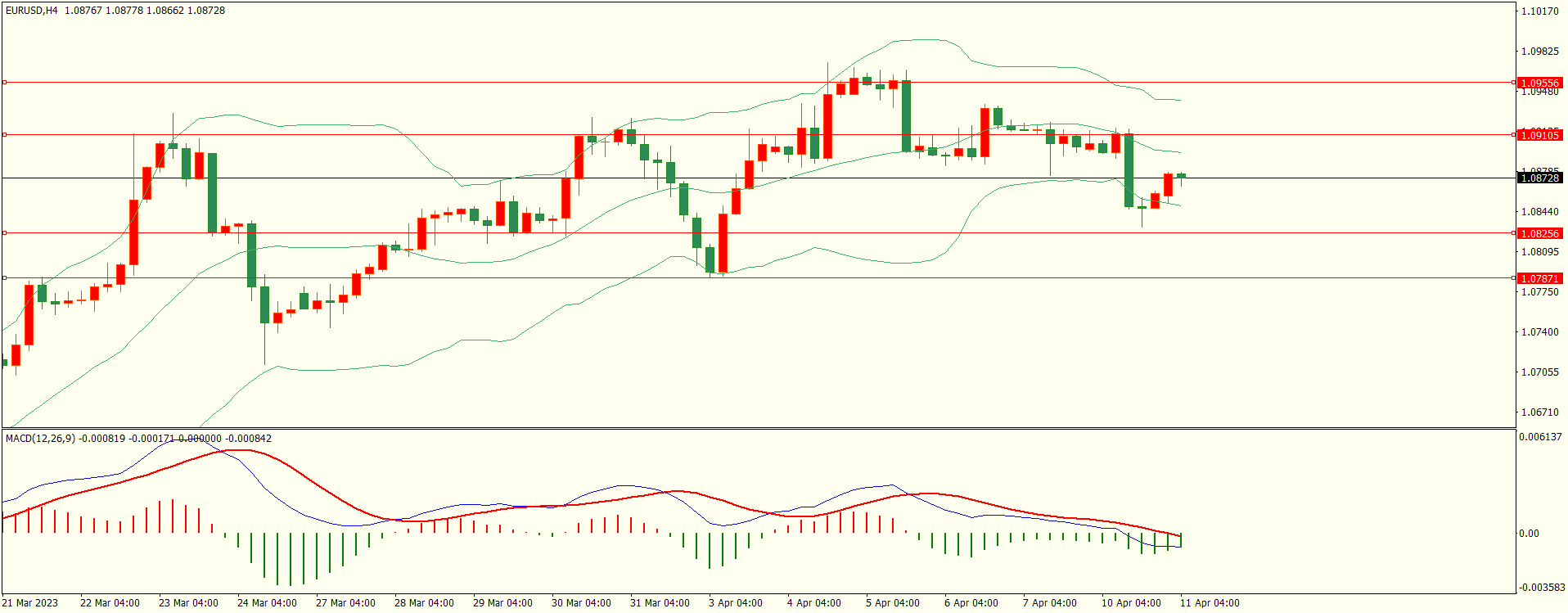Click the 7 Apr 04:00 time label
This screenshot has width=1568, height=613.
[x=1050, y=603]
